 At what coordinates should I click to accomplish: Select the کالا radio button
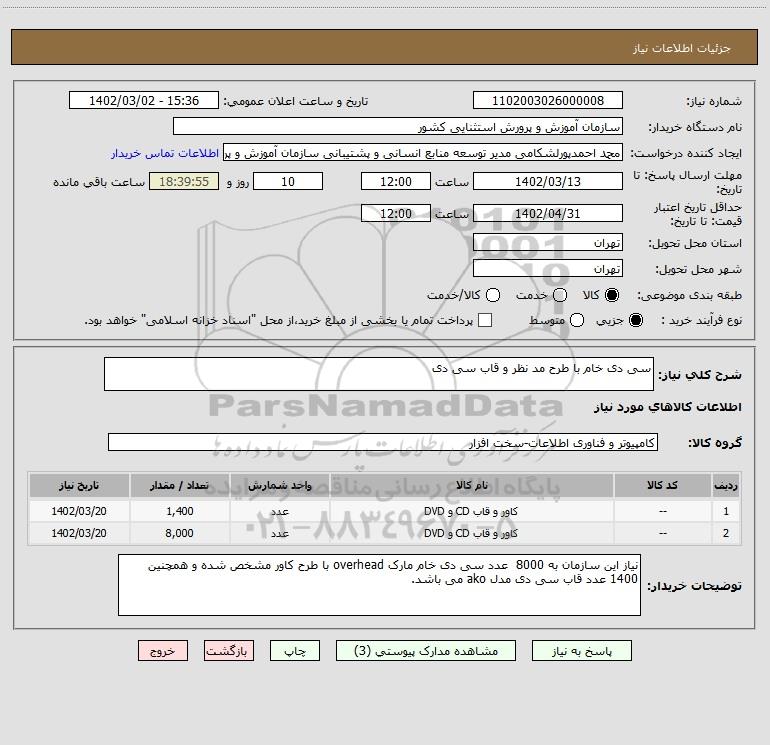click(x=612, y=295)
